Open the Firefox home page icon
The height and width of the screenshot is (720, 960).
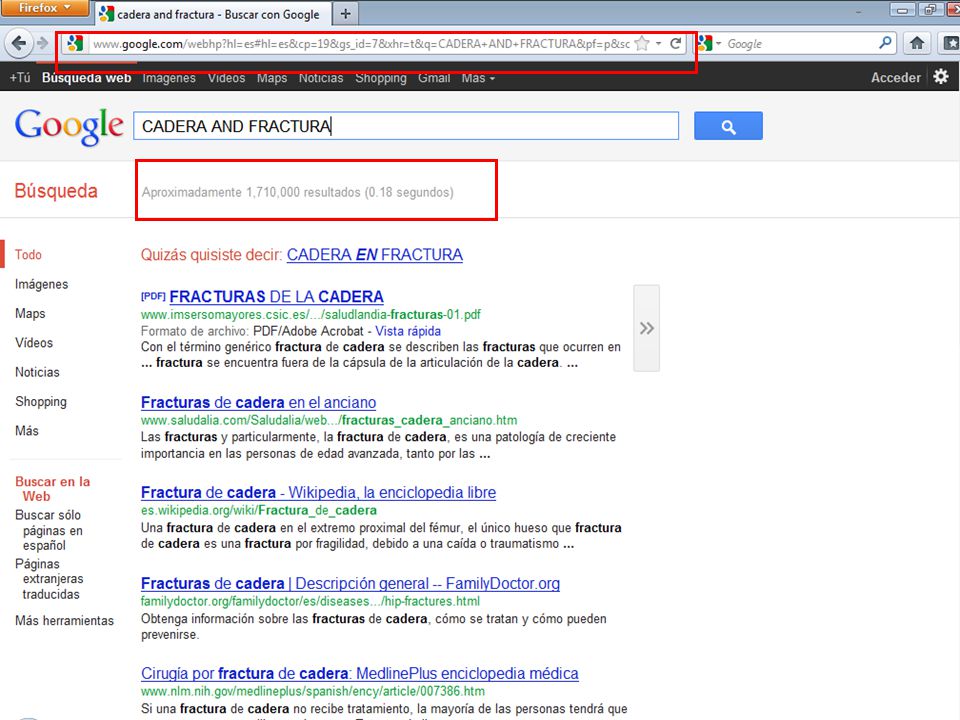coord(917,43)
